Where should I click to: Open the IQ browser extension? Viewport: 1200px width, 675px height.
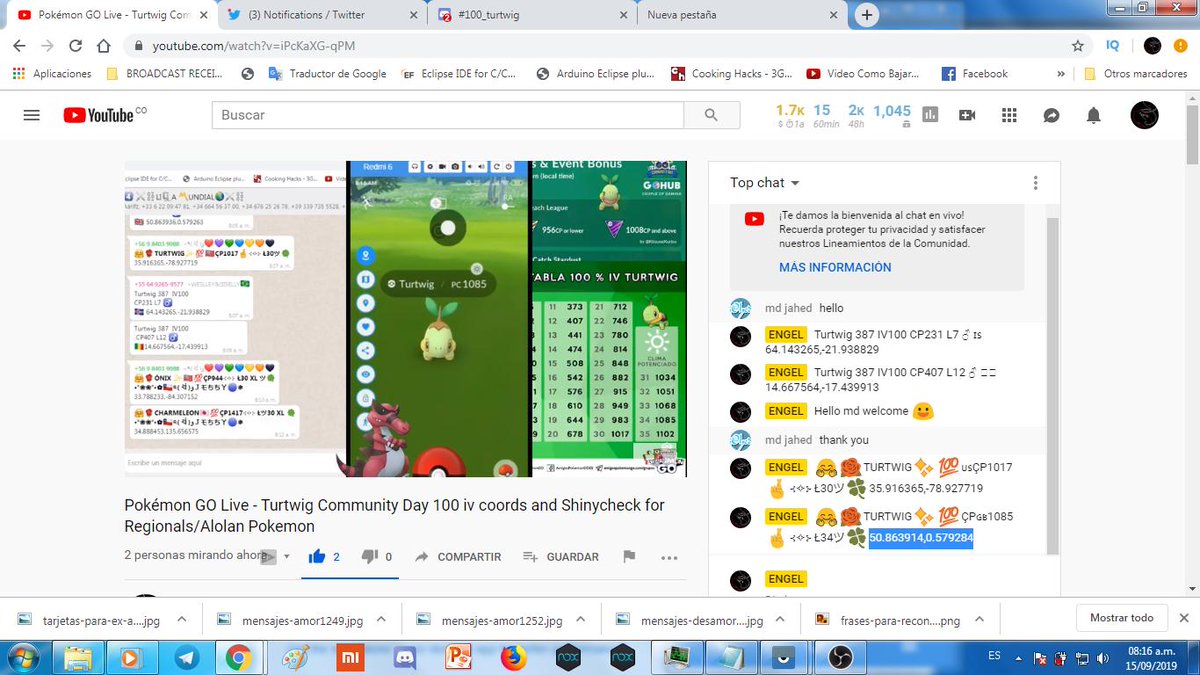tap(1113, 46)
